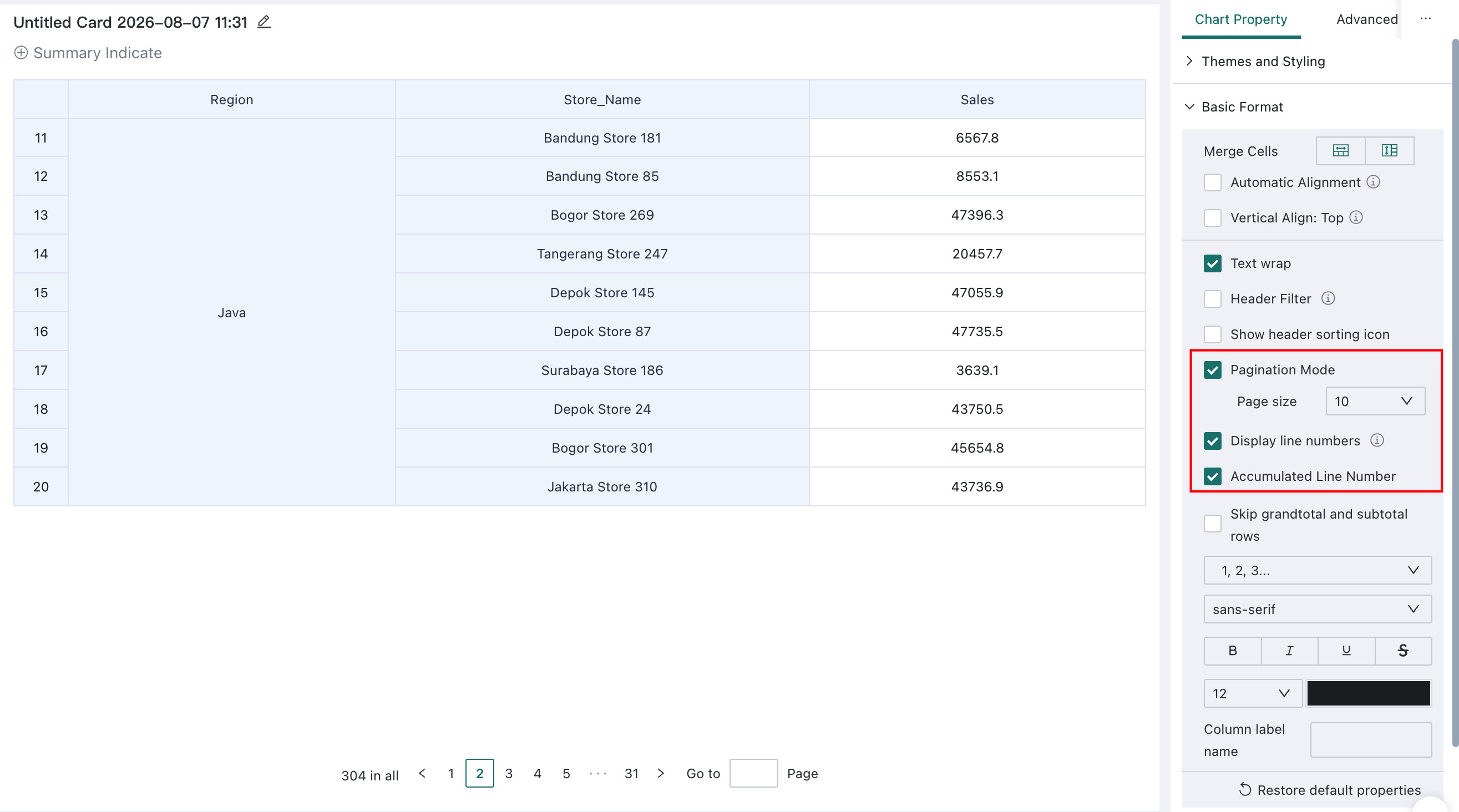Screen dimensions: 1459x812
Task: Click the edit title pencil icon
Action: [264, 22]
